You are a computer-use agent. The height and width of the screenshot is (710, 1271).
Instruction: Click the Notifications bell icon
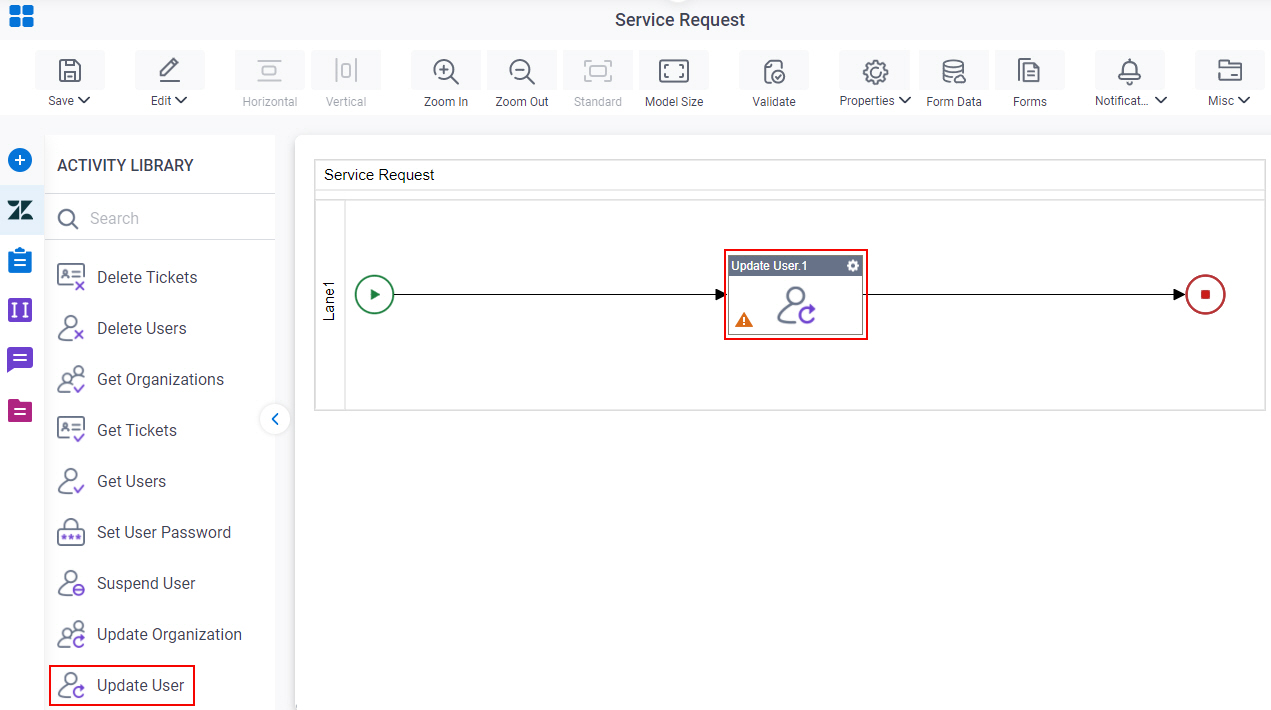[1129, 71]
